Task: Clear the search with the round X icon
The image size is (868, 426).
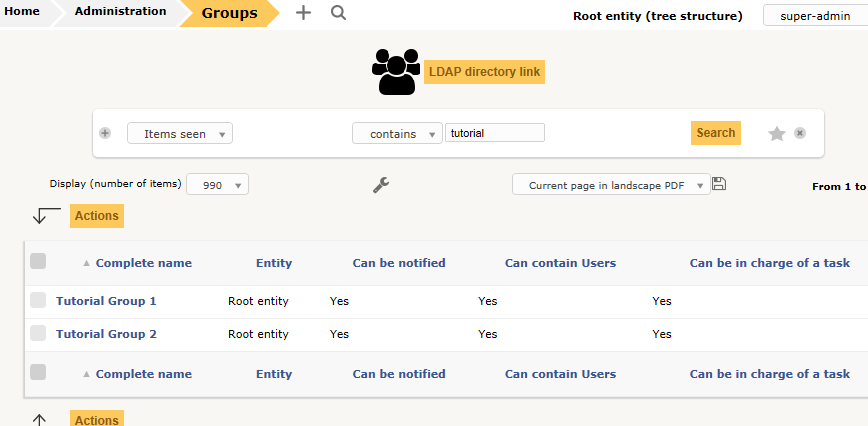Action: [800, 133]
